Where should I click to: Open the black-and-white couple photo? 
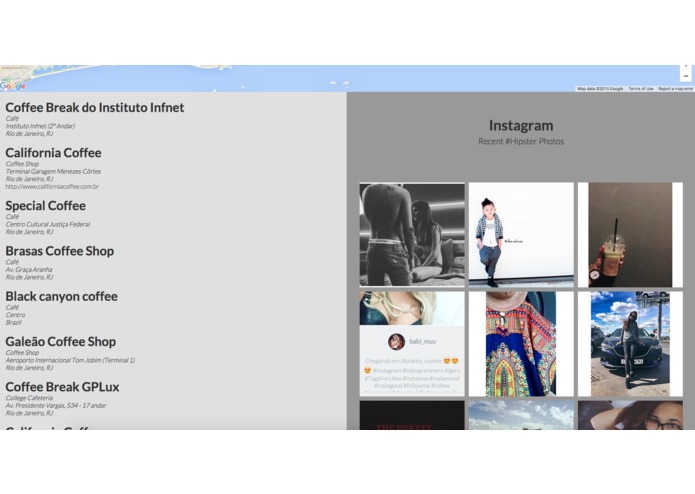[x=412, y=235]
